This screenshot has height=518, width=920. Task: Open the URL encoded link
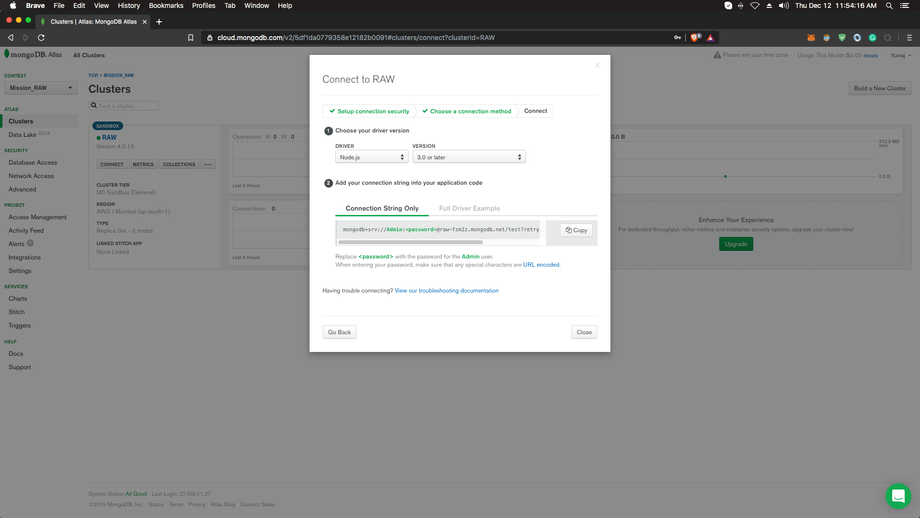(x=541, y=265)
